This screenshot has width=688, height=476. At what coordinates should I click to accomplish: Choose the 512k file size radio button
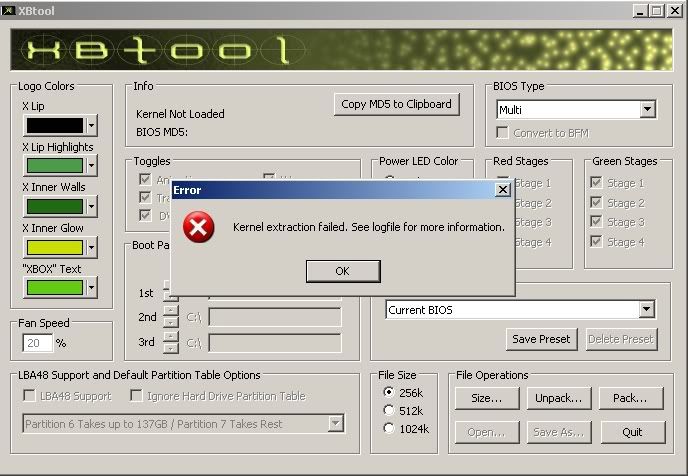click(389, 410)
